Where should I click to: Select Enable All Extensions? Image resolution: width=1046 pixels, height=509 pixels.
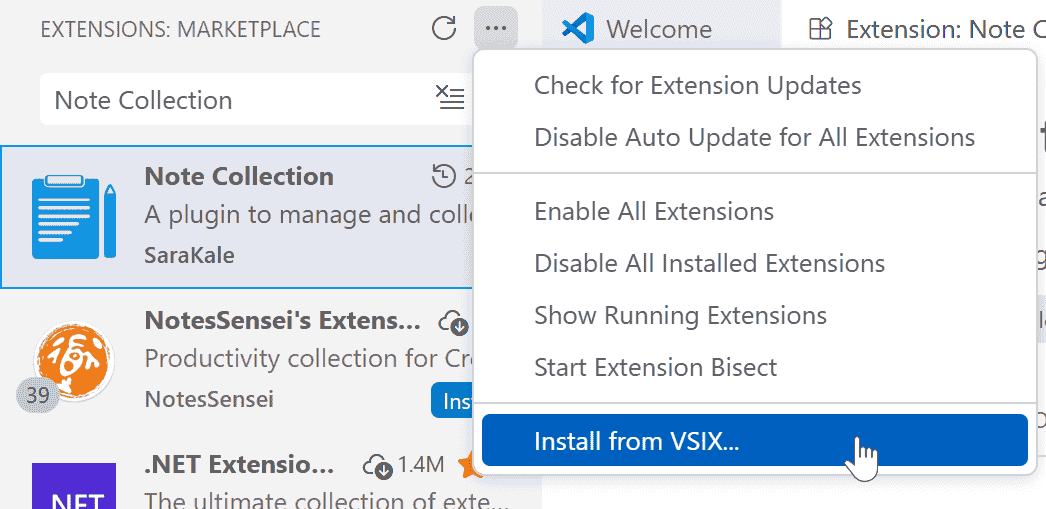tap(654, 211)
